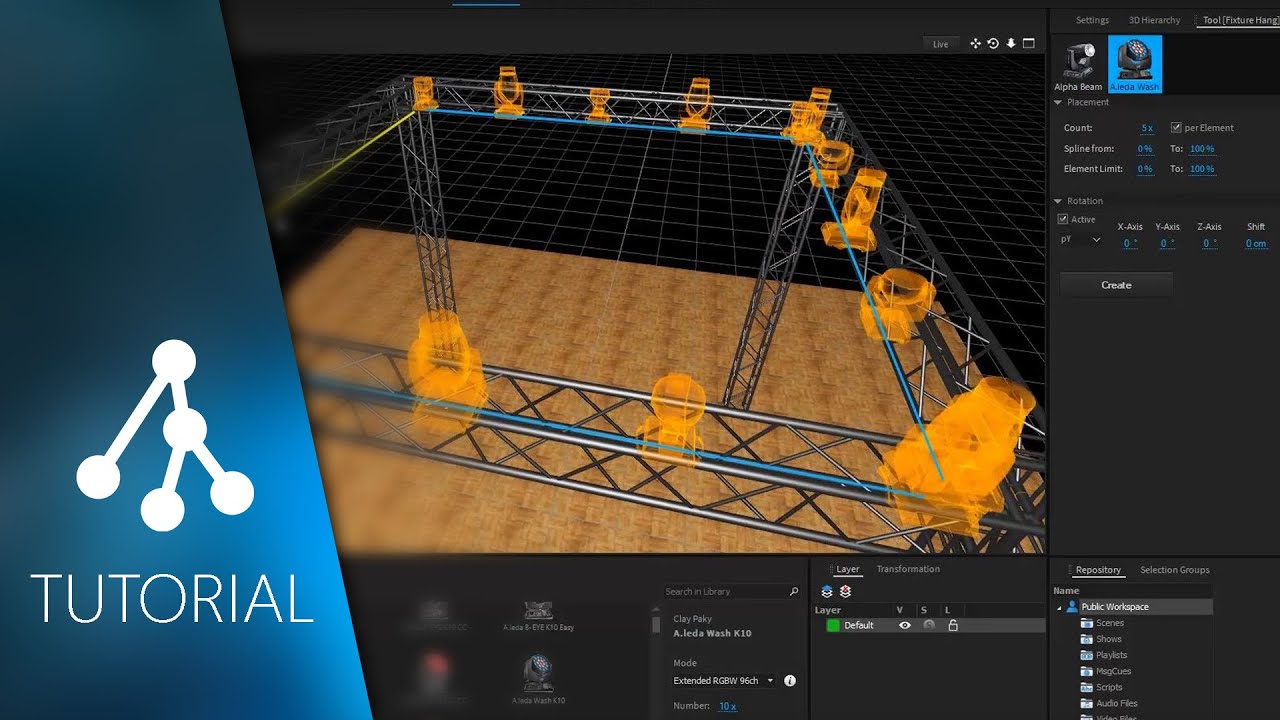Click the delete layer icon
Viewport: 1280px width, 720px height.
click(x=845, y=592)
